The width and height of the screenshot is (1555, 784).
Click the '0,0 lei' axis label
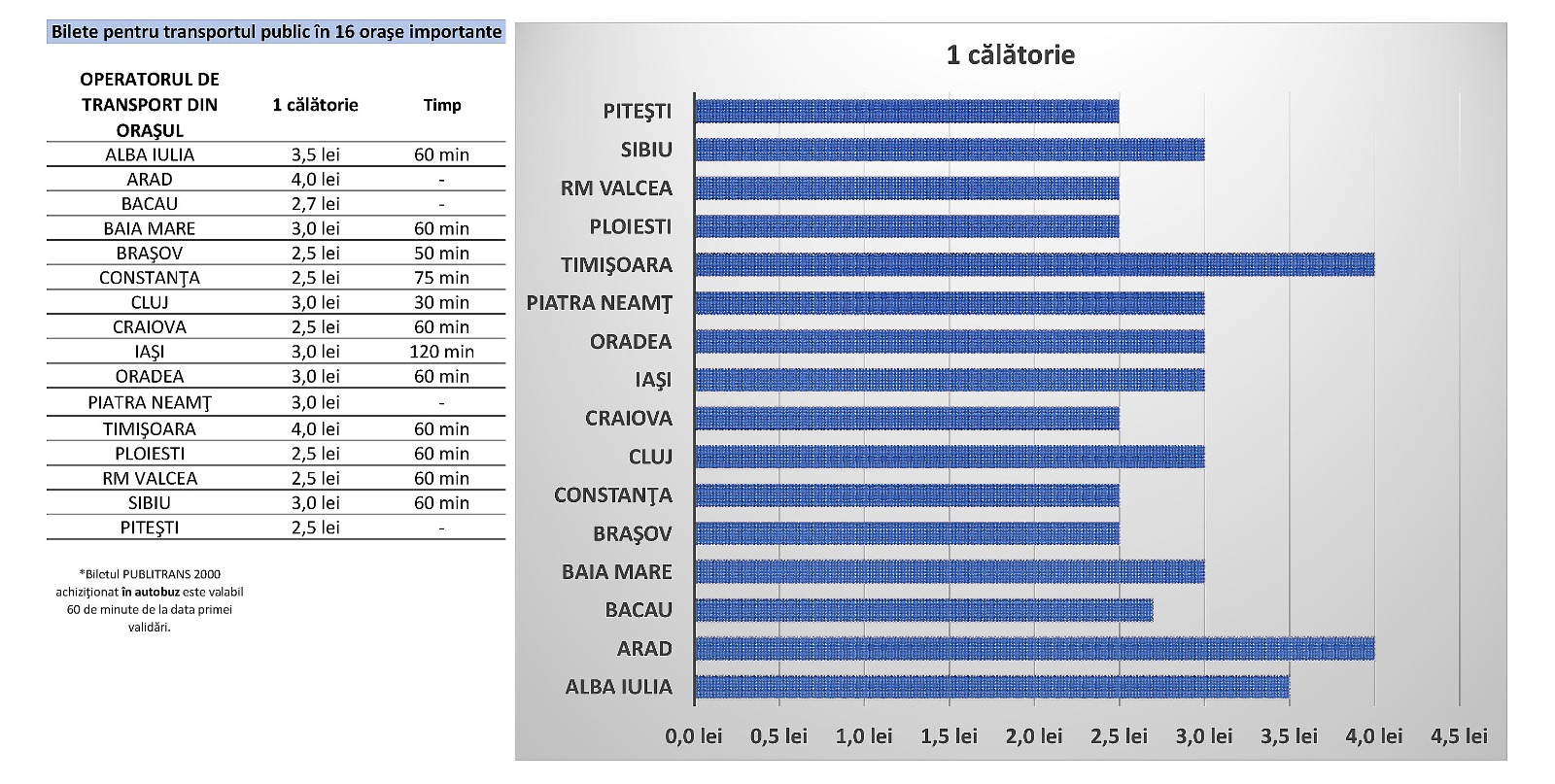[693, 736]
